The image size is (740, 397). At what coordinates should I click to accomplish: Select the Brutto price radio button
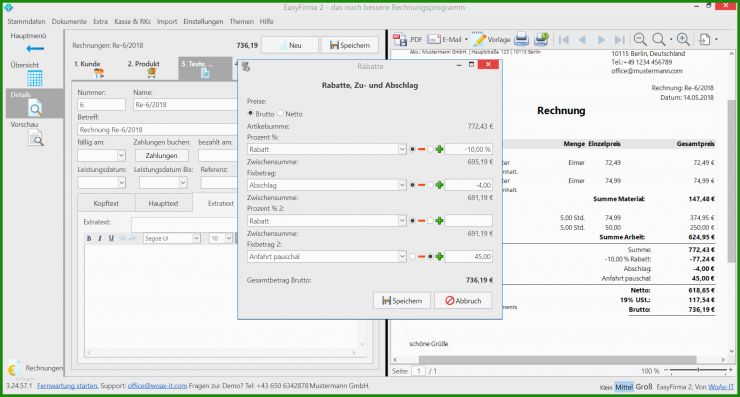(x=250, y=113)
